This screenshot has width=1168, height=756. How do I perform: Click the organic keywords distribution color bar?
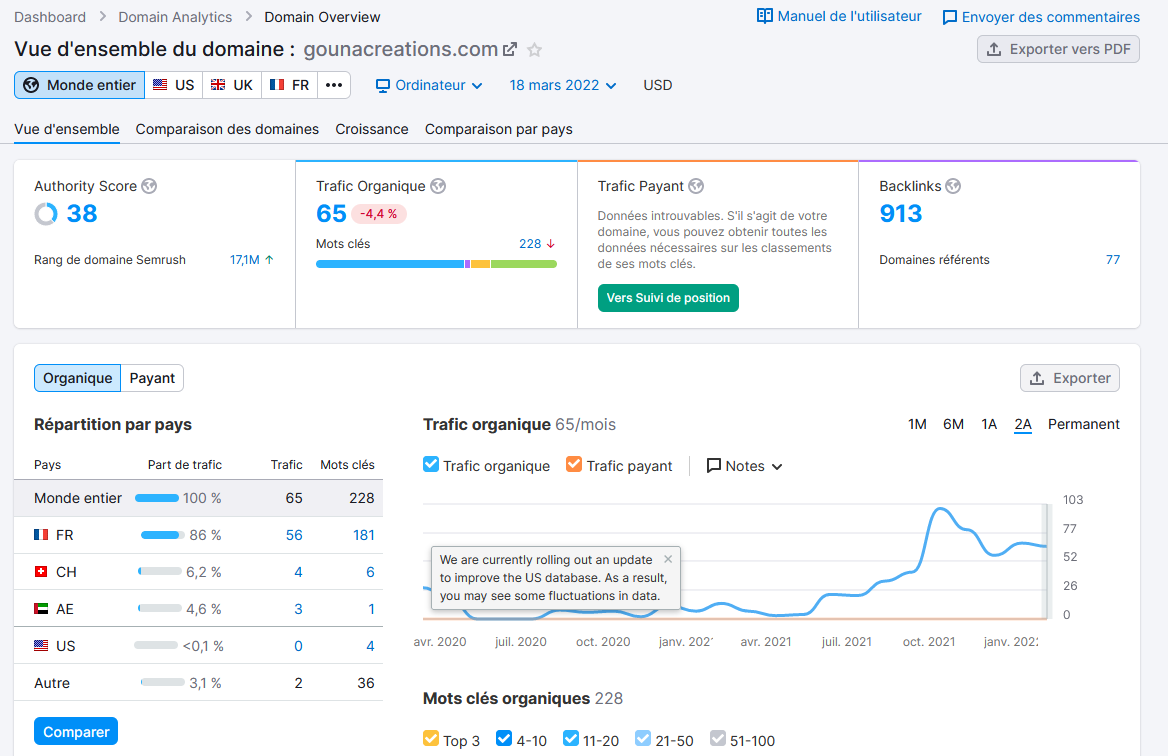click(437, 264)
